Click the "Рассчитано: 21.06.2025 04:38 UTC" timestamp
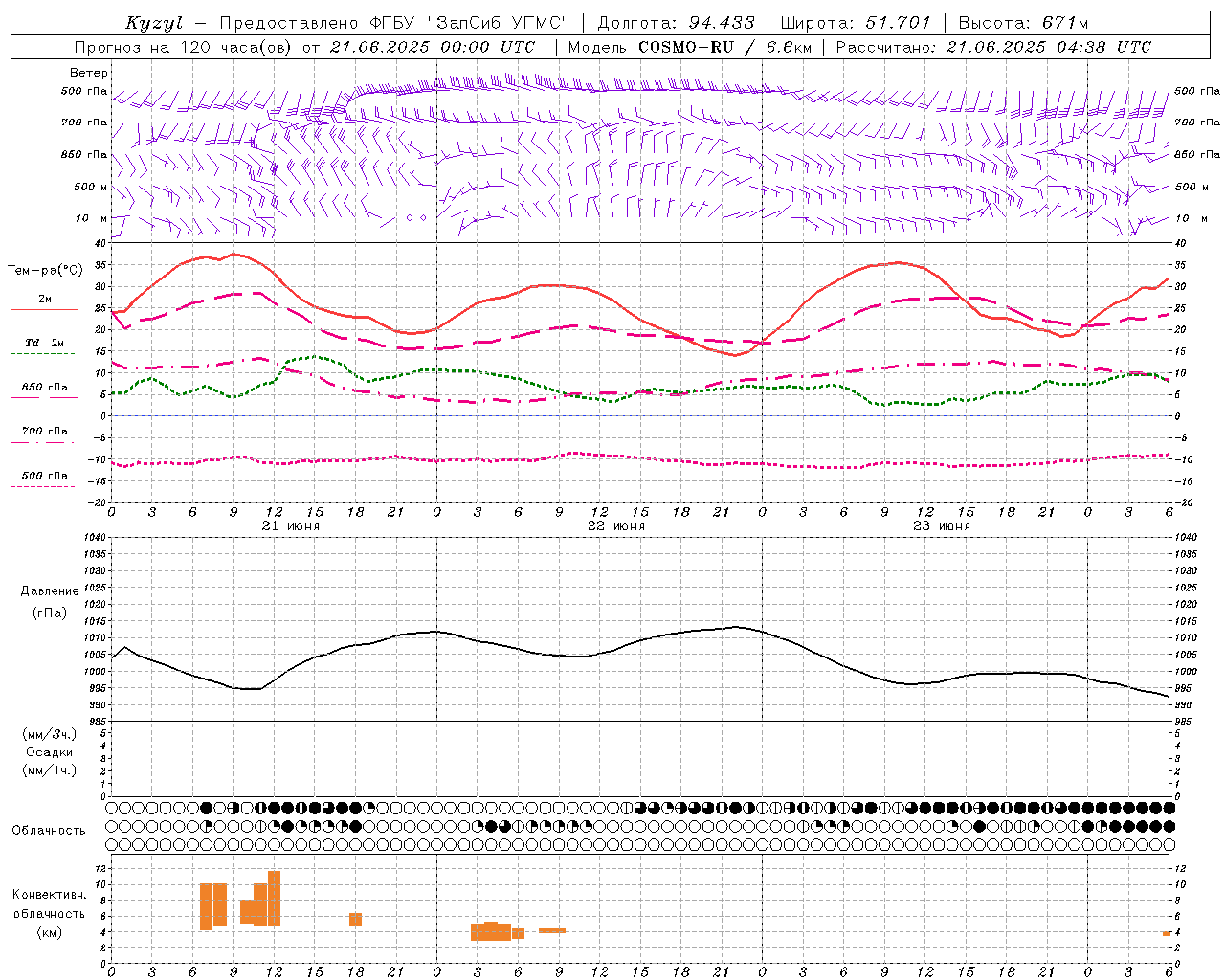1225x980 pixels. click(993, 47)
